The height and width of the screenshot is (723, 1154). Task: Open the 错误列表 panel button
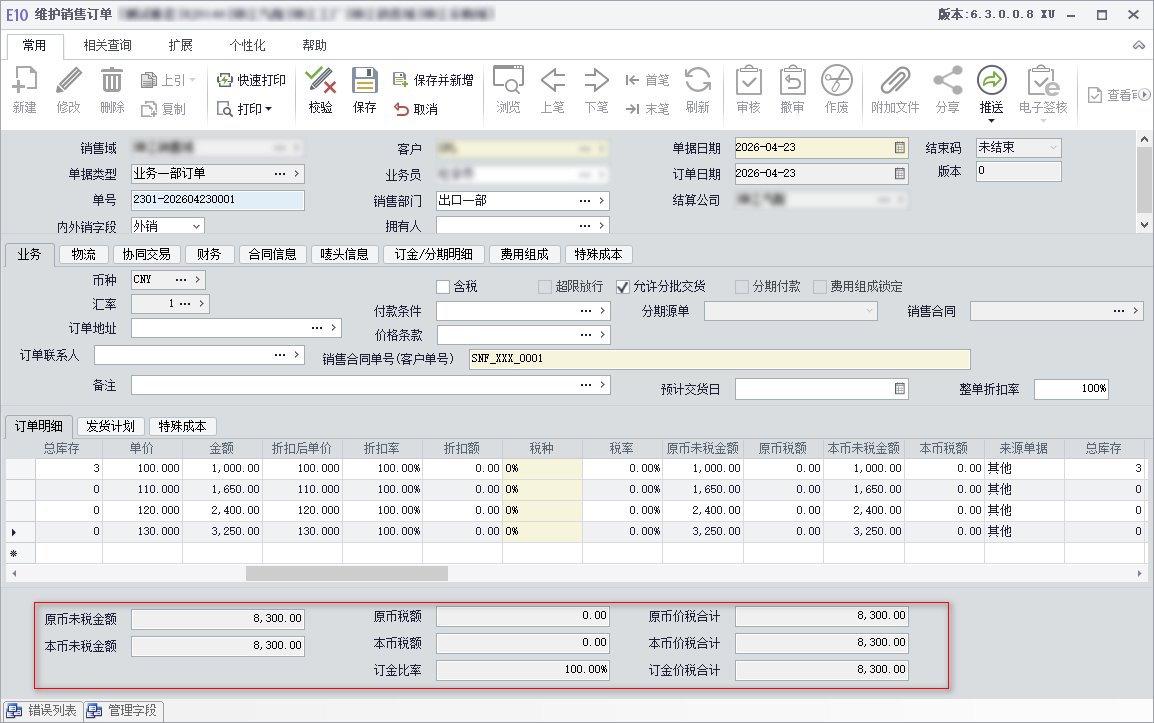point(43,710)
